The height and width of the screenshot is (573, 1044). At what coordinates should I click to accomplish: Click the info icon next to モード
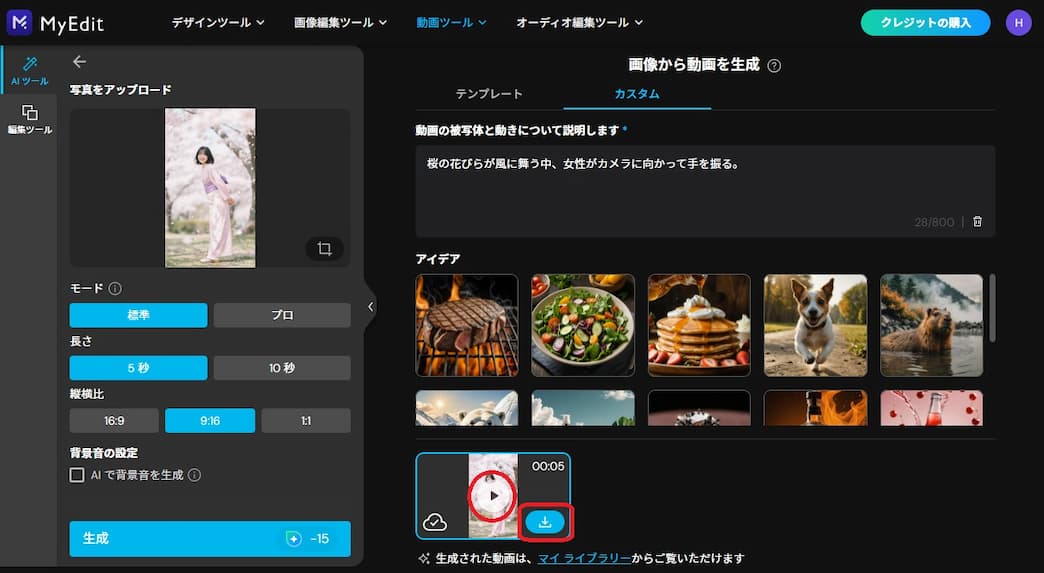[x=115, y=289]
